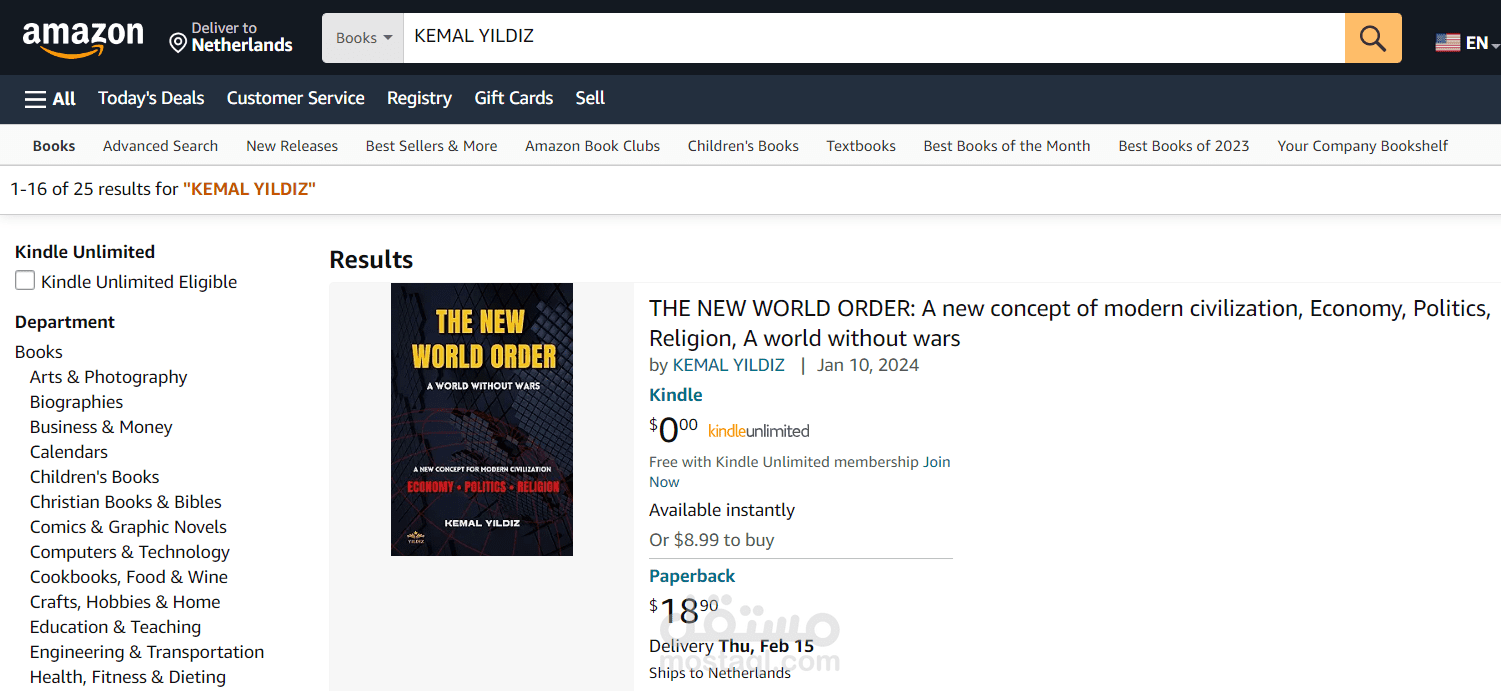This screenshot has width=1501, height=691.
Task: Filter by Crafts, Hobbies & Home
Action: (x=125, y=602)
